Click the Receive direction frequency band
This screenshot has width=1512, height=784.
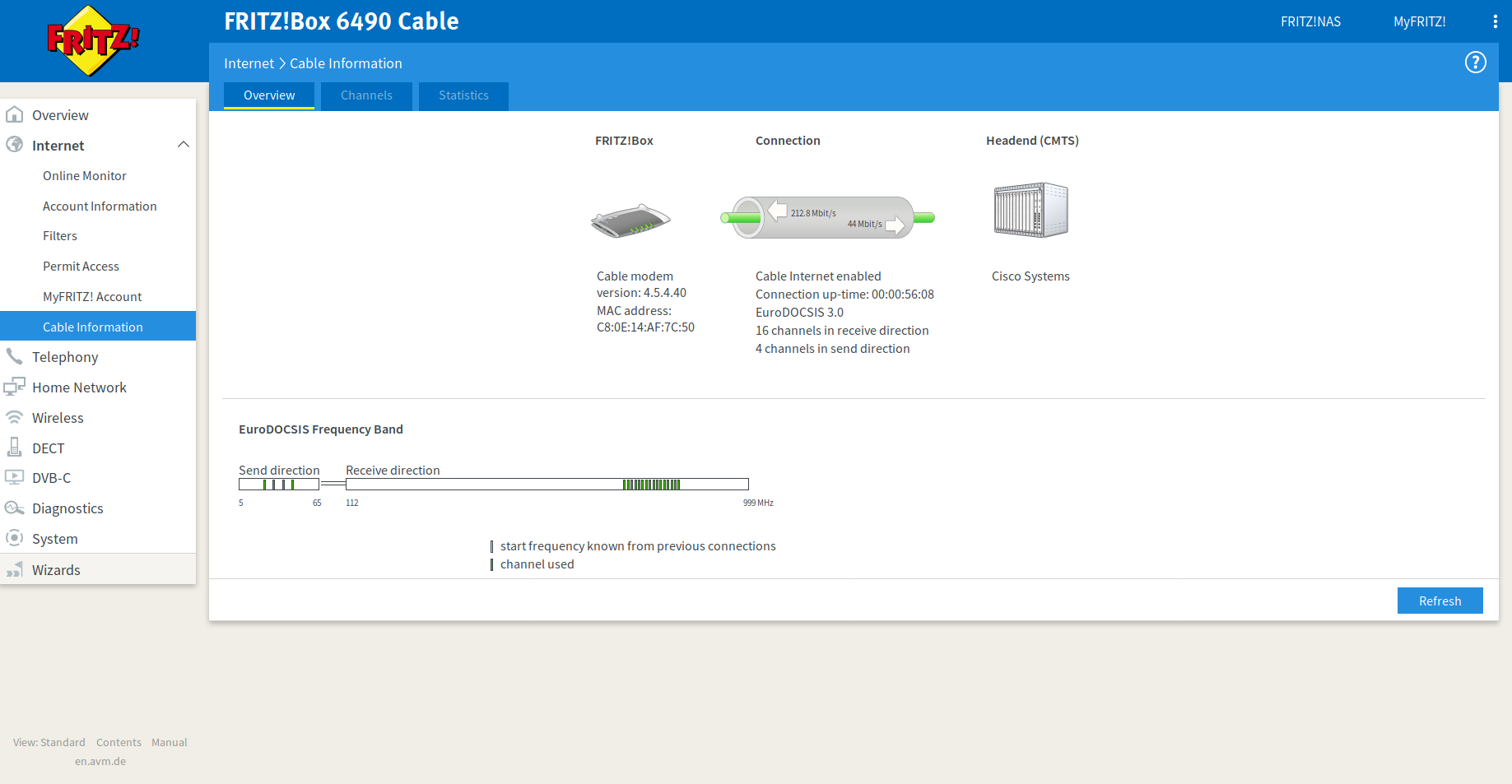[x=547, y=485]
